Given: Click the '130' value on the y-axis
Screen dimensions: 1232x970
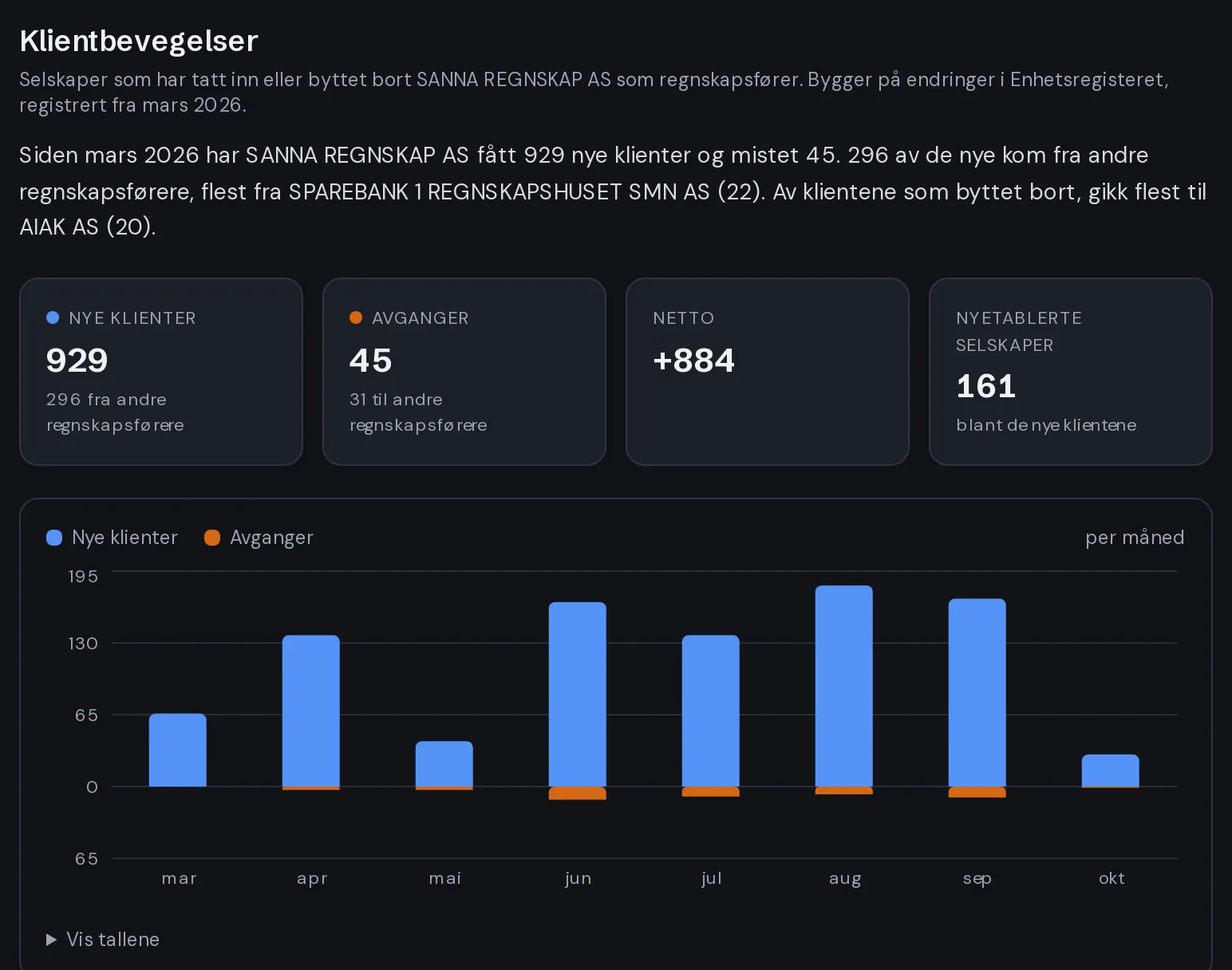Looking at the screenshot, I should pyautogui.click(x=83, y=643).
